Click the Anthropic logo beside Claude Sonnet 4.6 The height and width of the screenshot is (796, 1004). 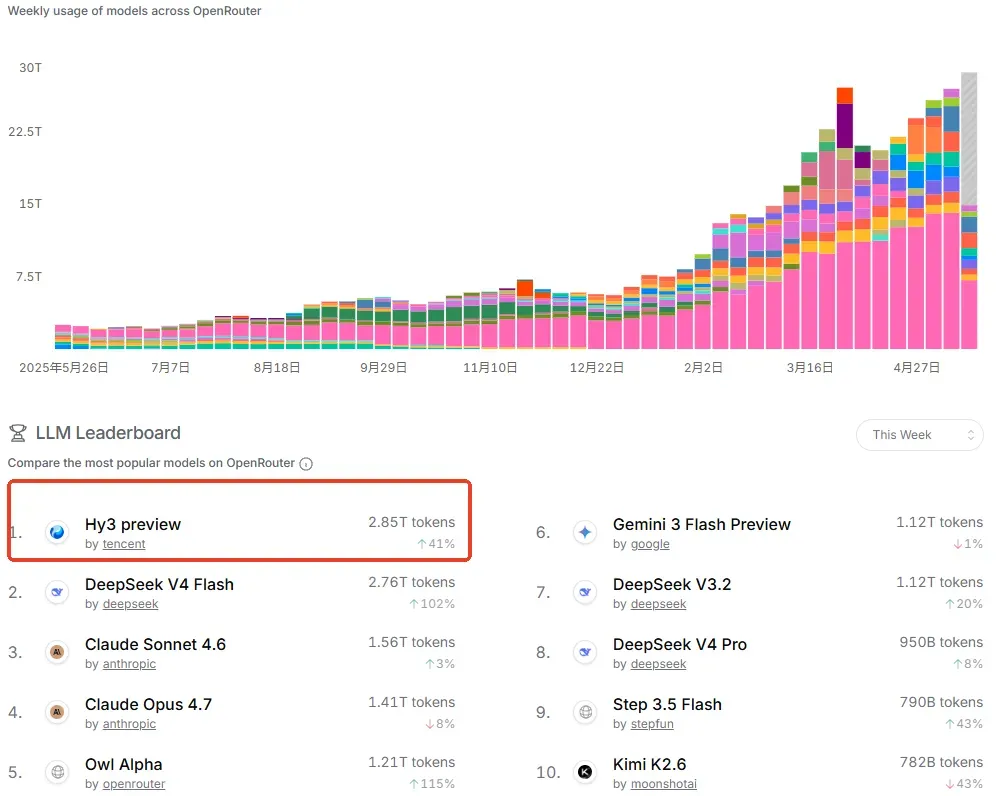point(57,652)
